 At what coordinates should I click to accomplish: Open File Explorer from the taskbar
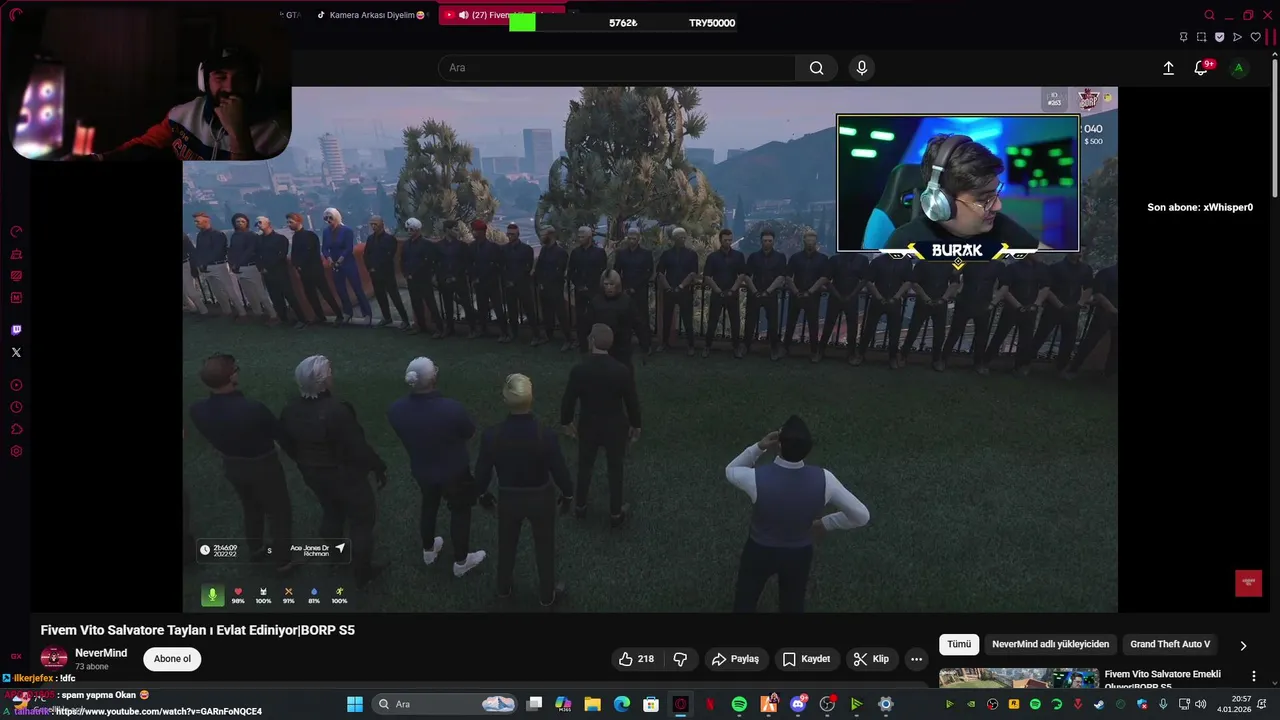point(592,704)
